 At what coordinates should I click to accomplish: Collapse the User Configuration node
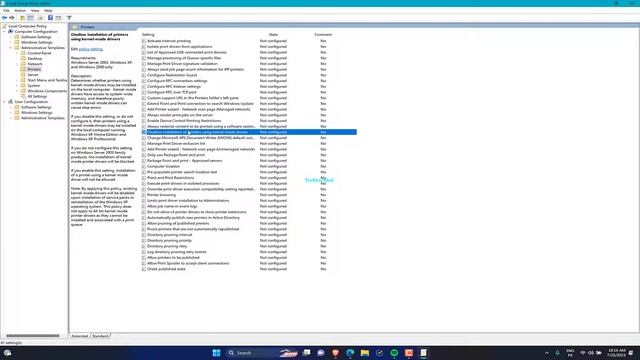pyautogui.click(x=5, y=102)
